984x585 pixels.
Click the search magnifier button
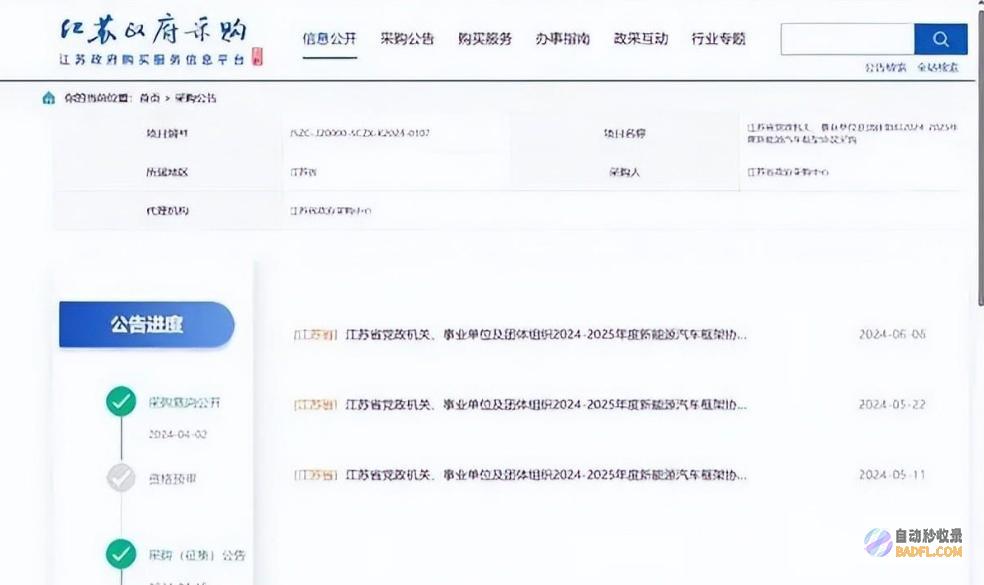point(940,39)
